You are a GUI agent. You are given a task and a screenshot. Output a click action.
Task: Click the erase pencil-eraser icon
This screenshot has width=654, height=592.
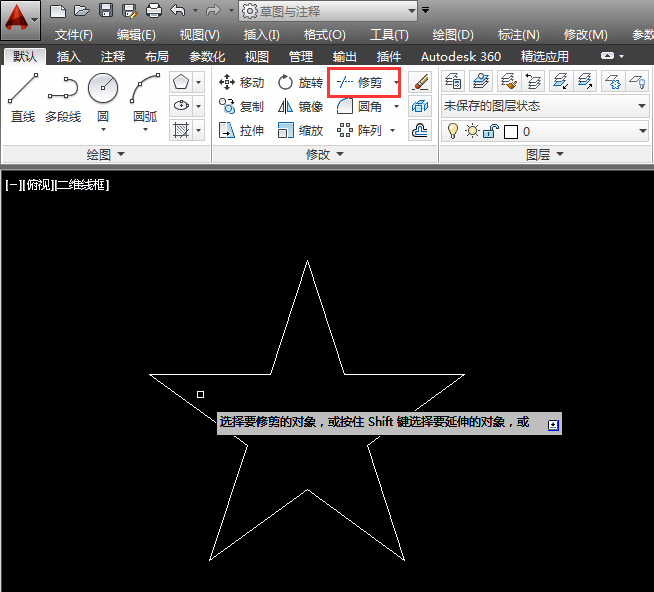pyautogui.click(x=420, y=82)
